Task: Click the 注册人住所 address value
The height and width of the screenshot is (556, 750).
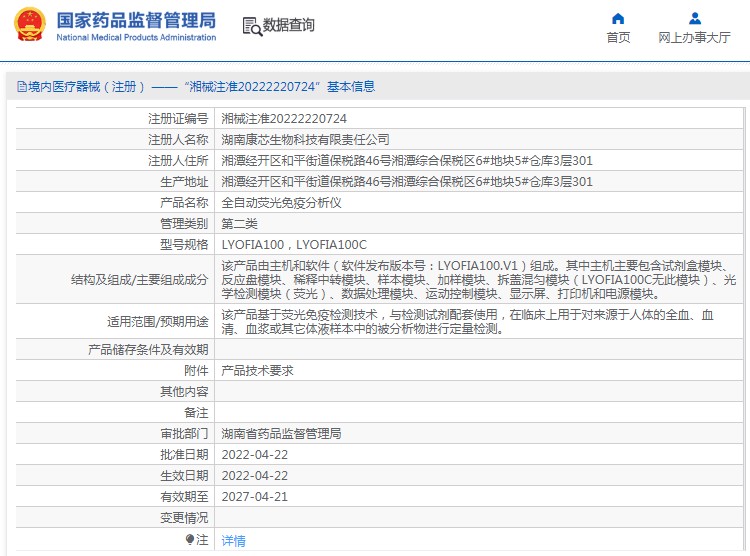Action: tap(407, 161)
